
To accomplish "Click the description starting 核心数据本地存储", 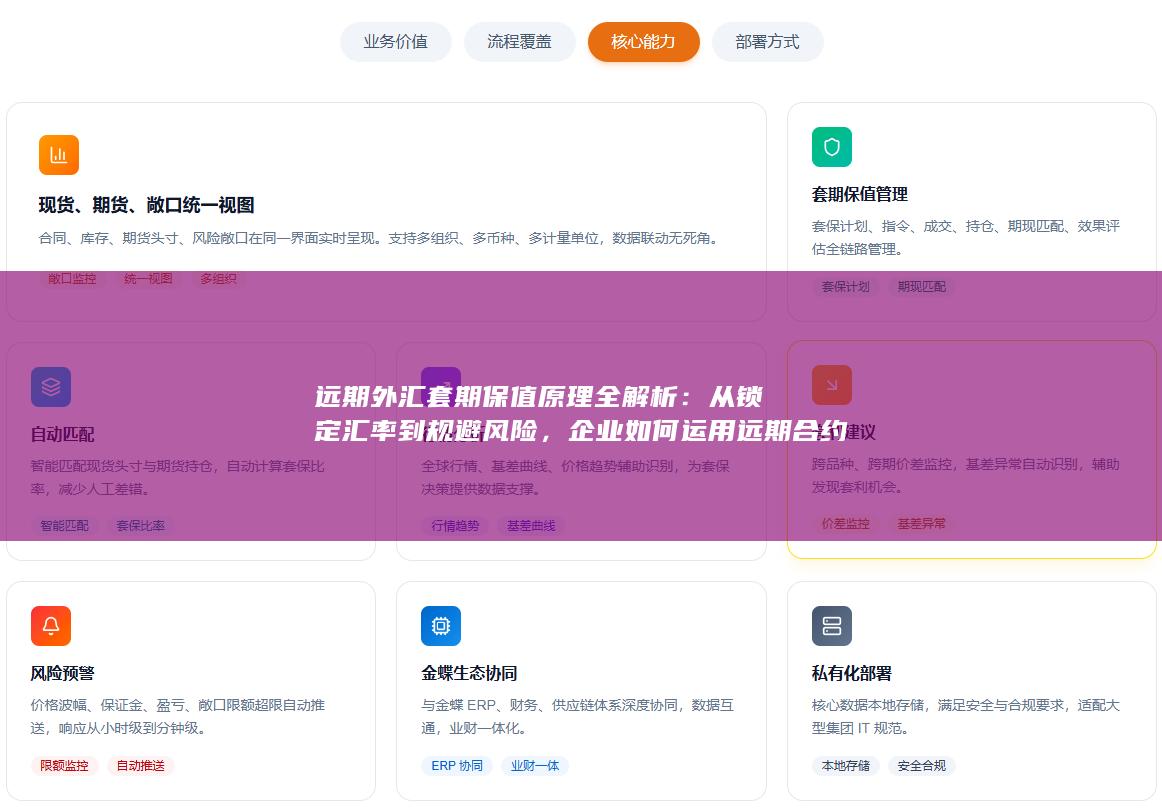I will [x=966, y=716].
